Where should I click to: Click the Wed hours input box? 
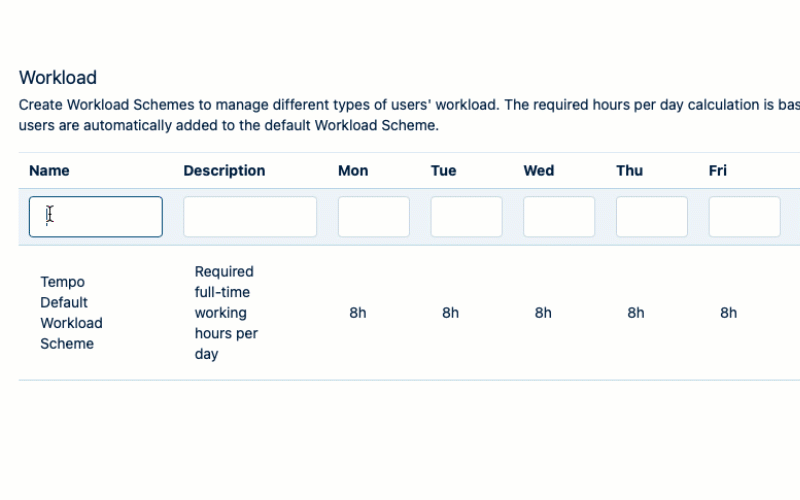(x=559, y=217)
